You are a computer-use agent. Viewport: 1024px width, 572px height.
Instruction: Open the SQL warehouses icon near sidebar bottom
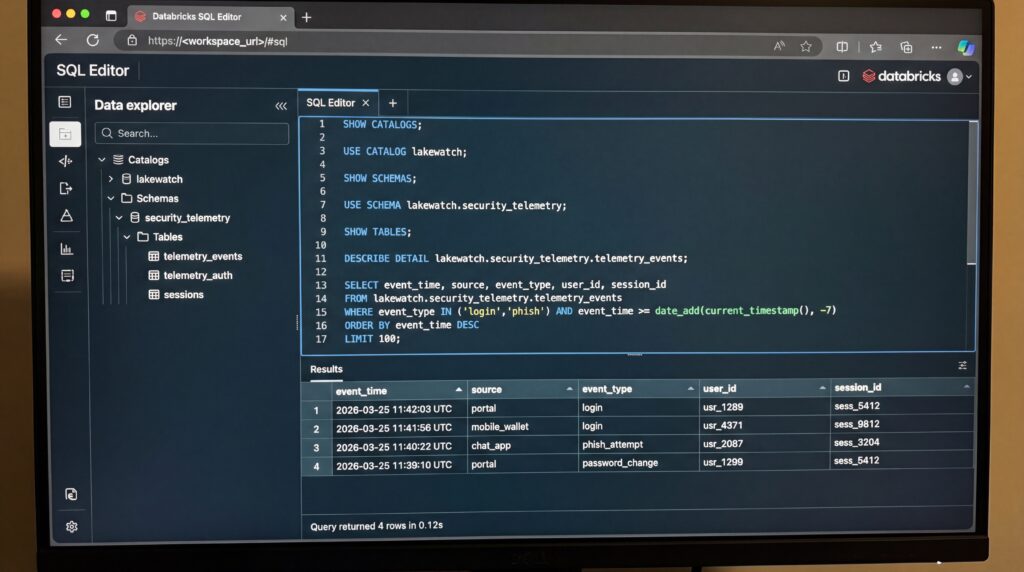71,494
